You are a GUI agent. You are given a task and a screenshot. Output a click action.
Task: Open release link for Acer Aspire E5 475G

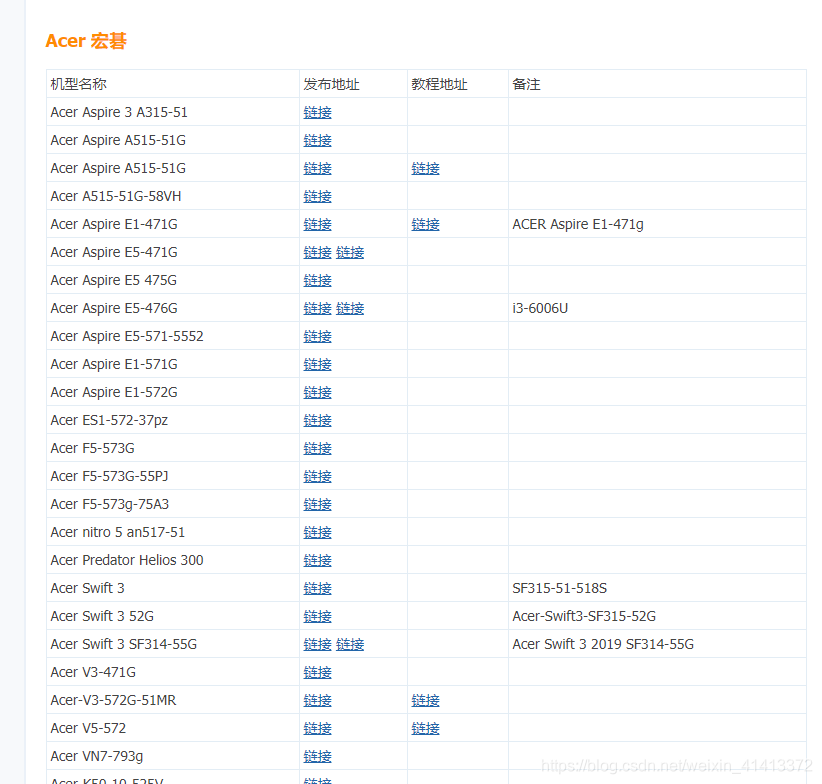click(x=317, y=280)
